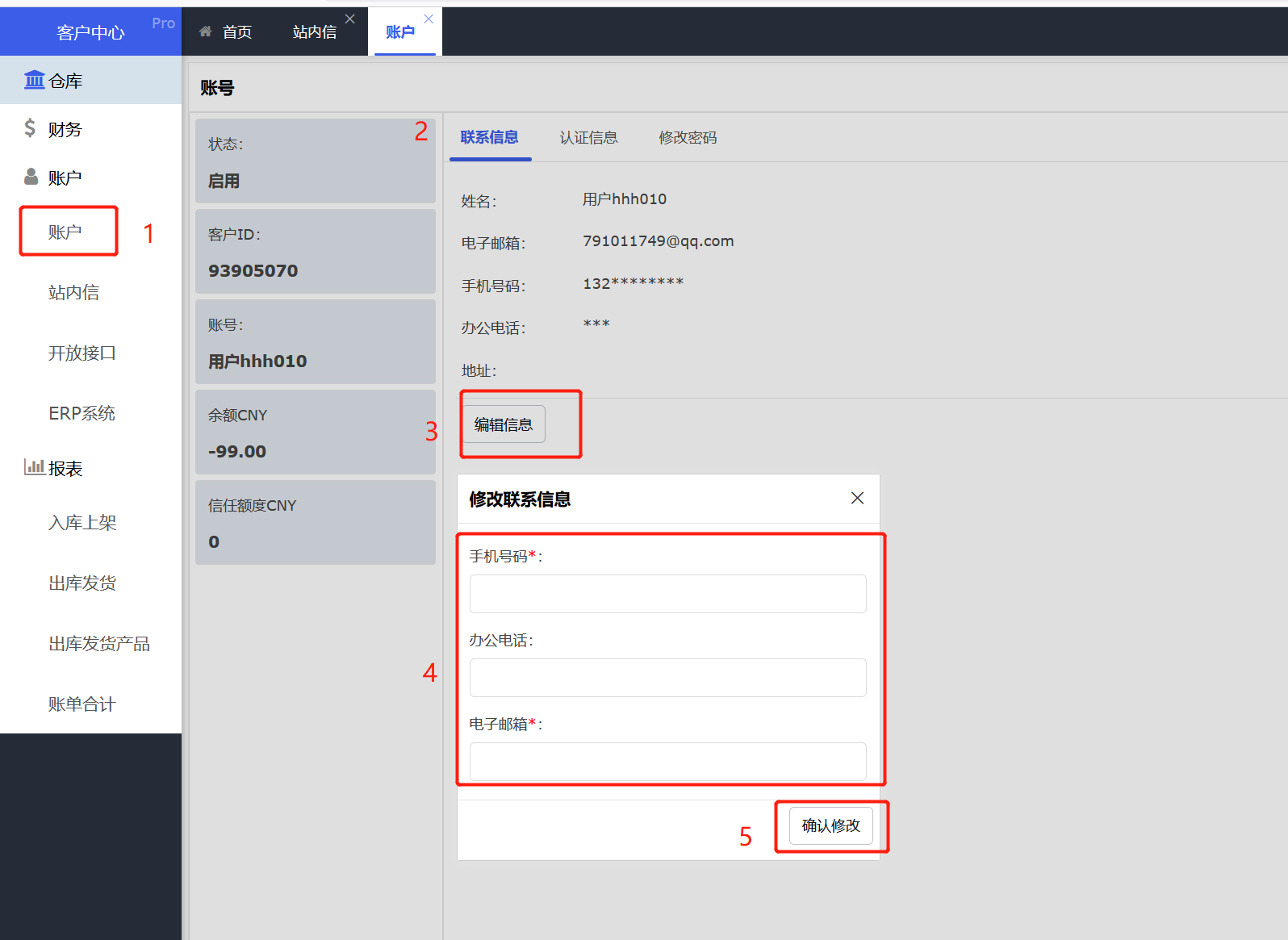
Task: Click the status value 启用
Action: (224, 181)
